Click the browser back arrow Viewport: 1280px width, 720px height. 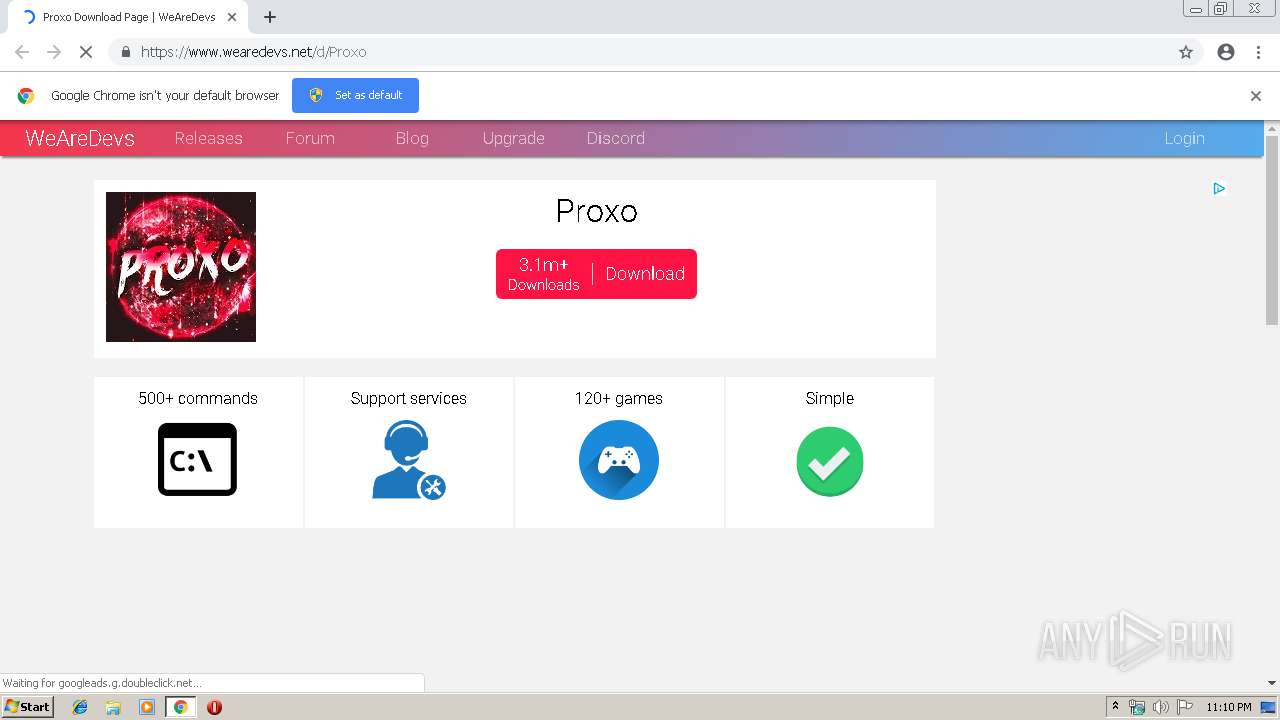coord(22,52)
